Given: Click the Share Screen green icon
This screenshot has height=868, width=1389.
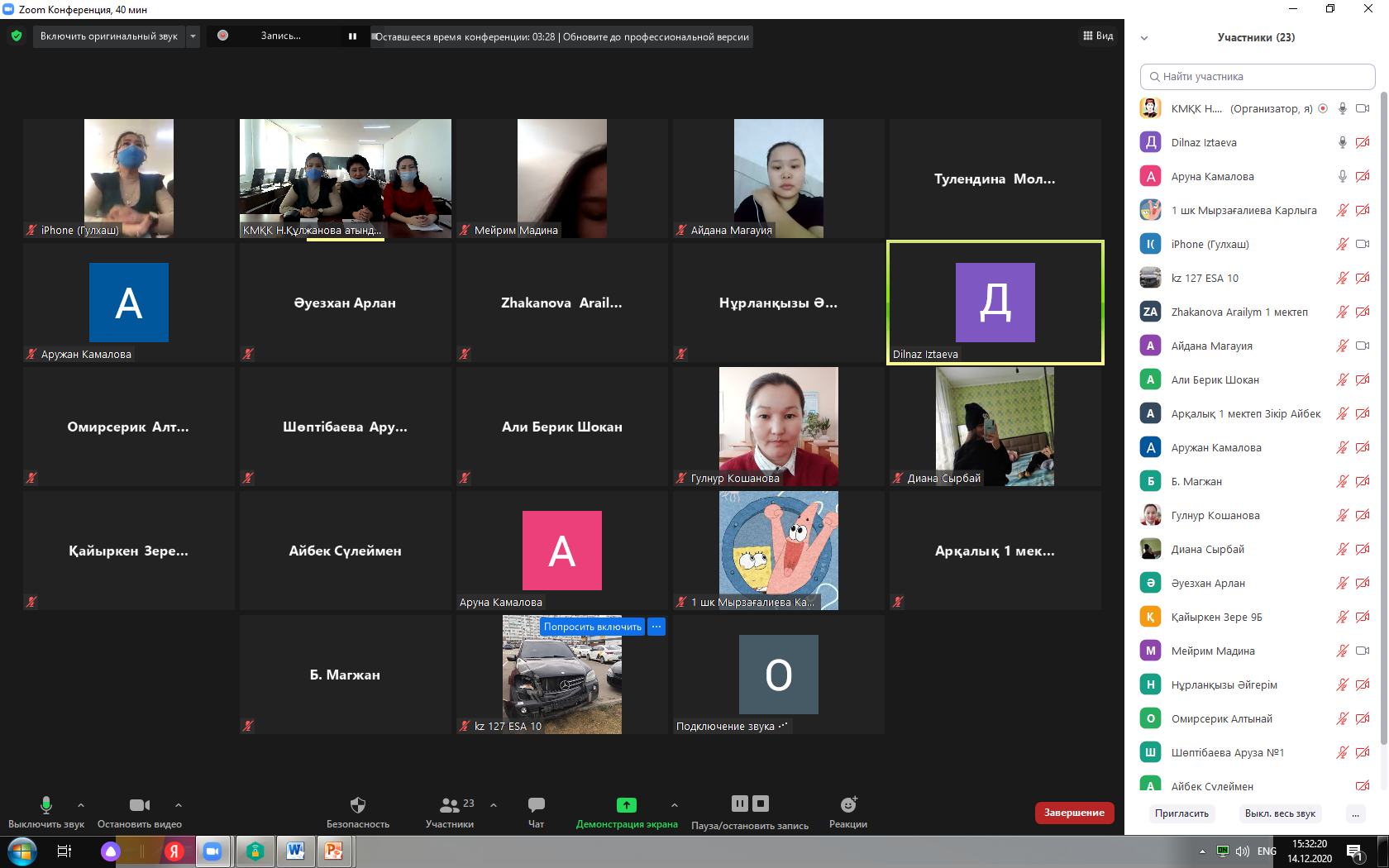Looking at the screenshot, I should pyautogui.click(x=626, y=805).
